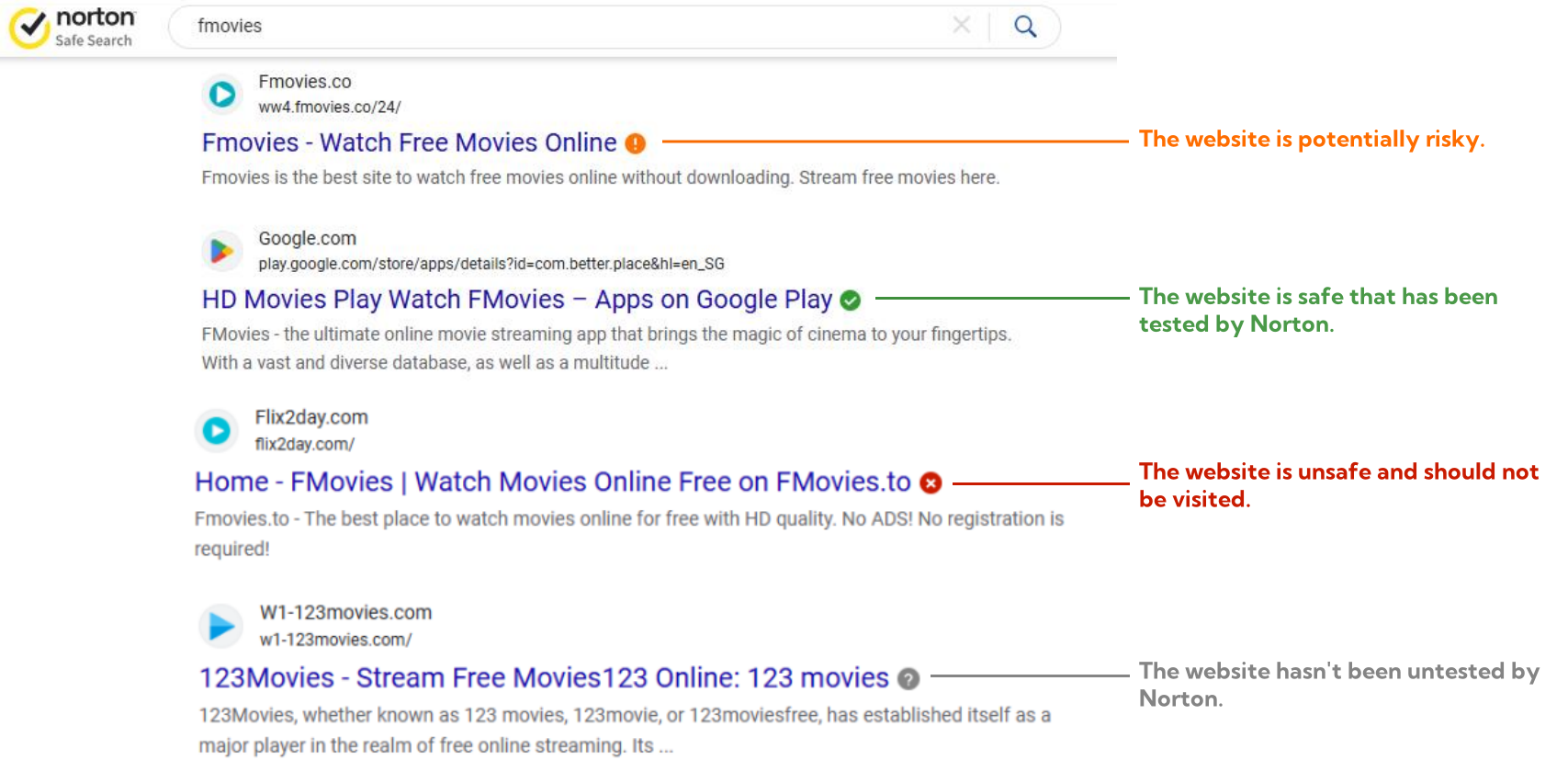Click the Fmovies.co site name
This screenshot has height=783, width=1568.
point(305,82)
